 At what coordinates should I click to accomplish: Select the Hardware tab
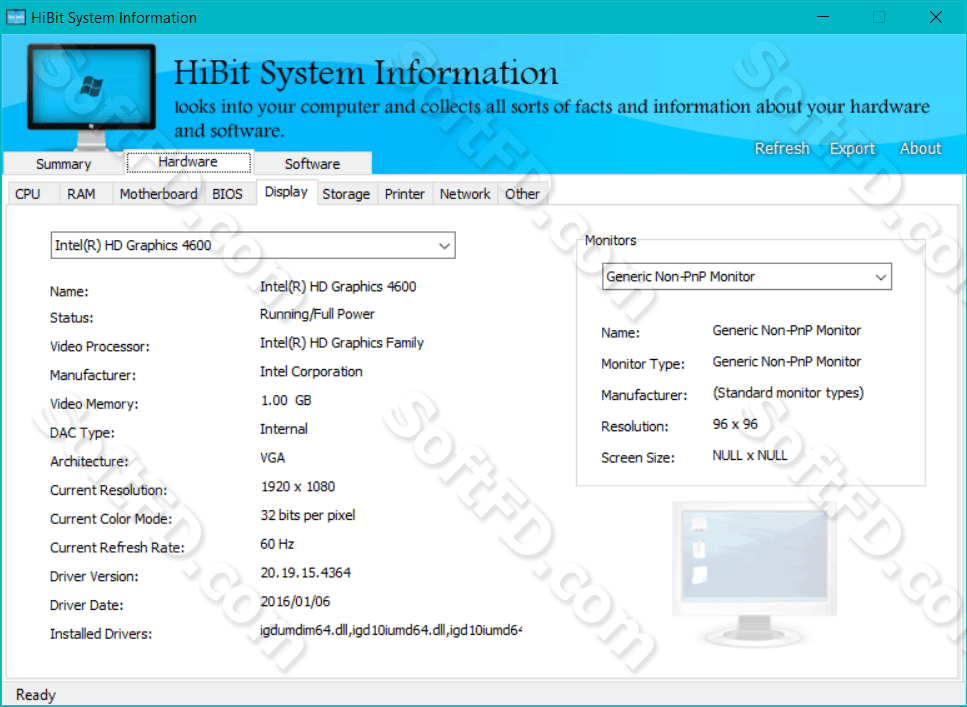pyautogui.click(x=188, y=162)
